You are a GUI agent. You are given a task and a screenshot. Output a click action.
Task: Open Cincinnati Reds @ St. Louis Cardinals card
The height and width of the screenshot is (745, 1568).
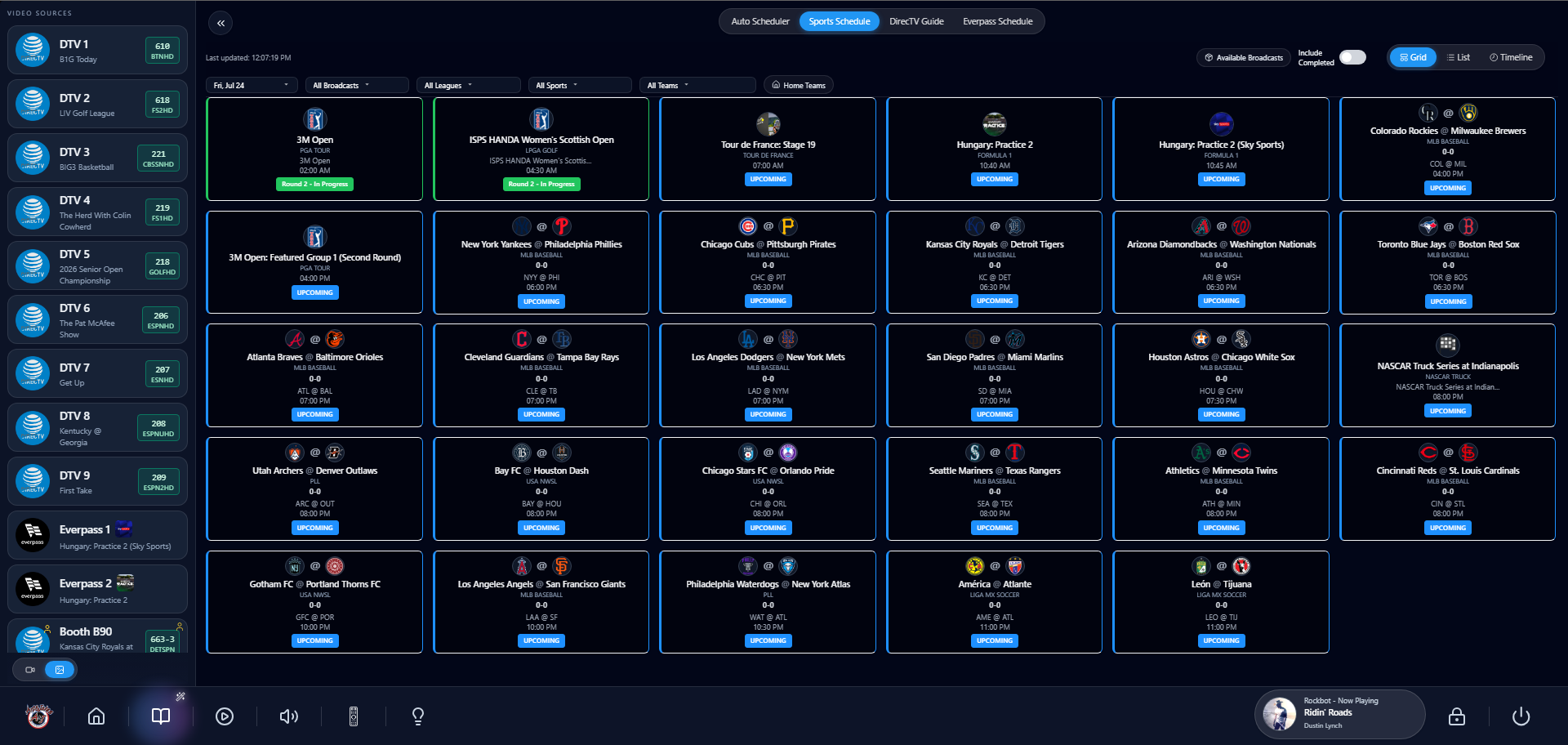pyautogui.click(x=1447, y=488)
